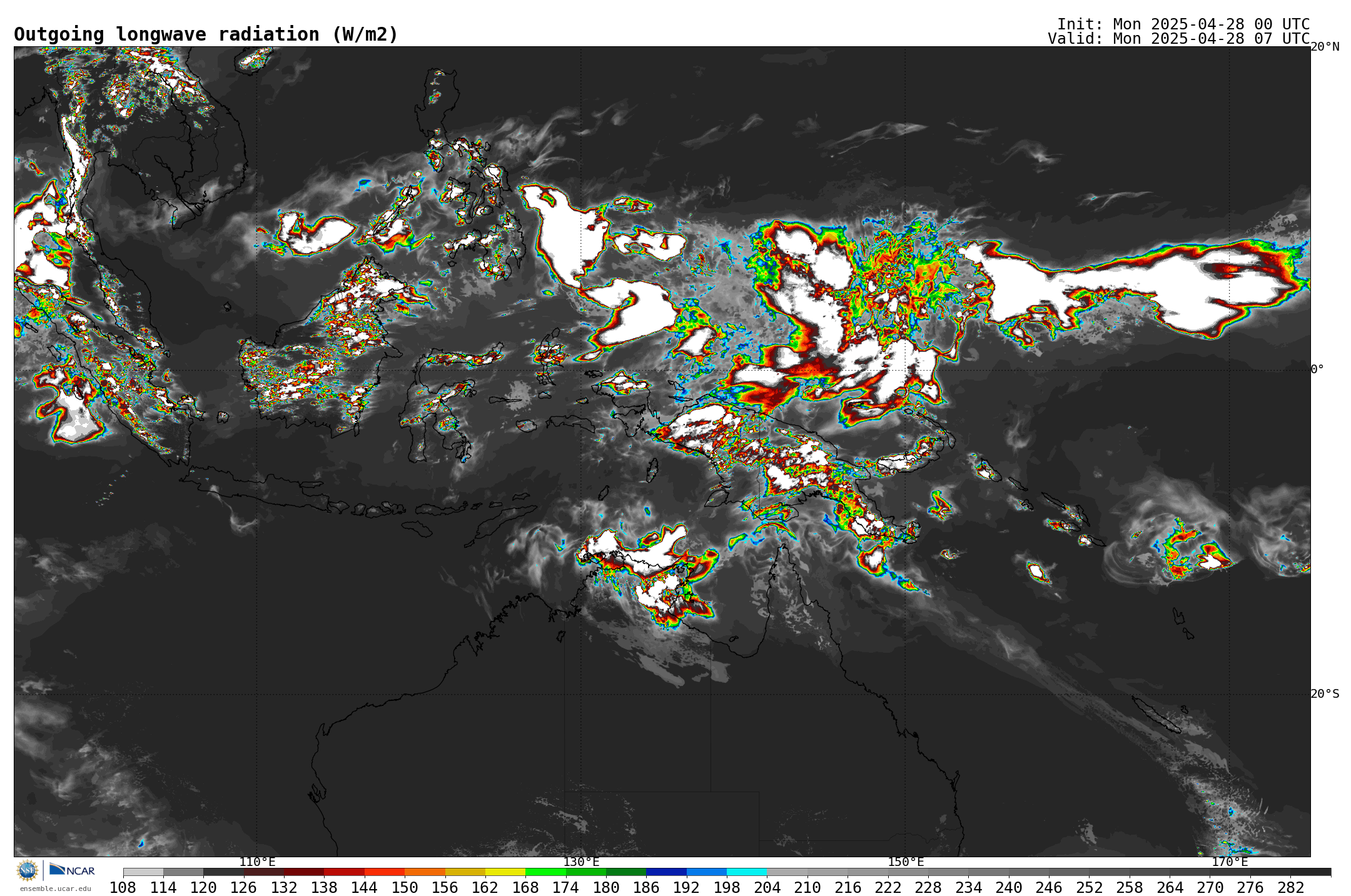Pick the dark maroon 126–132 colorbar swatch

(x=264, y=872)
